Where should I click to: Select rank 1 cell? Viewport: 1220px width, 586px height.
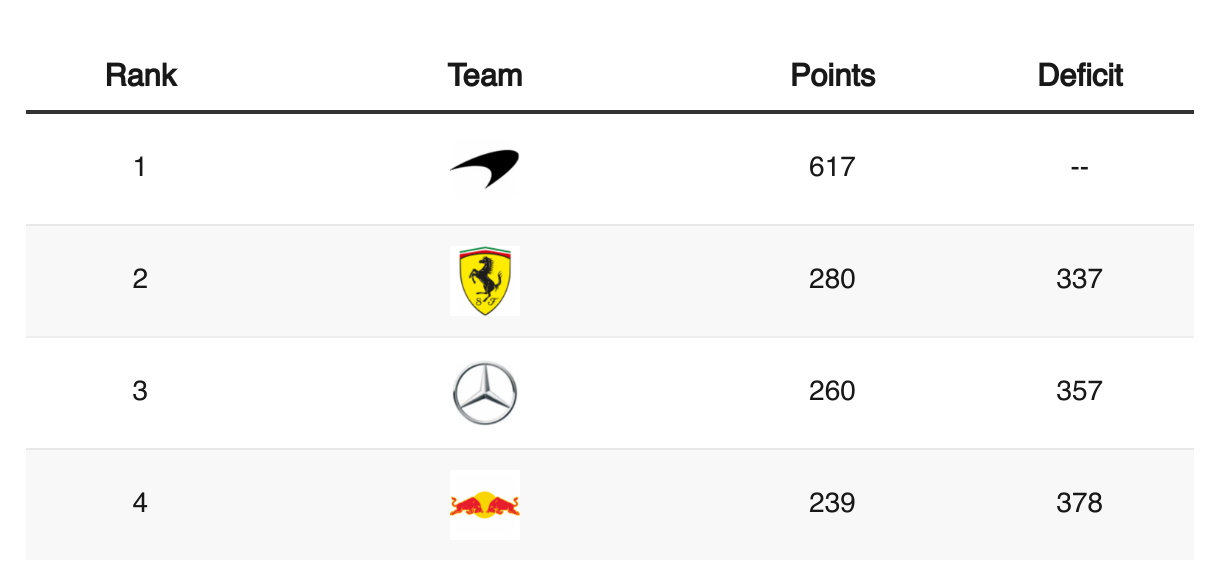click(140, 166)
